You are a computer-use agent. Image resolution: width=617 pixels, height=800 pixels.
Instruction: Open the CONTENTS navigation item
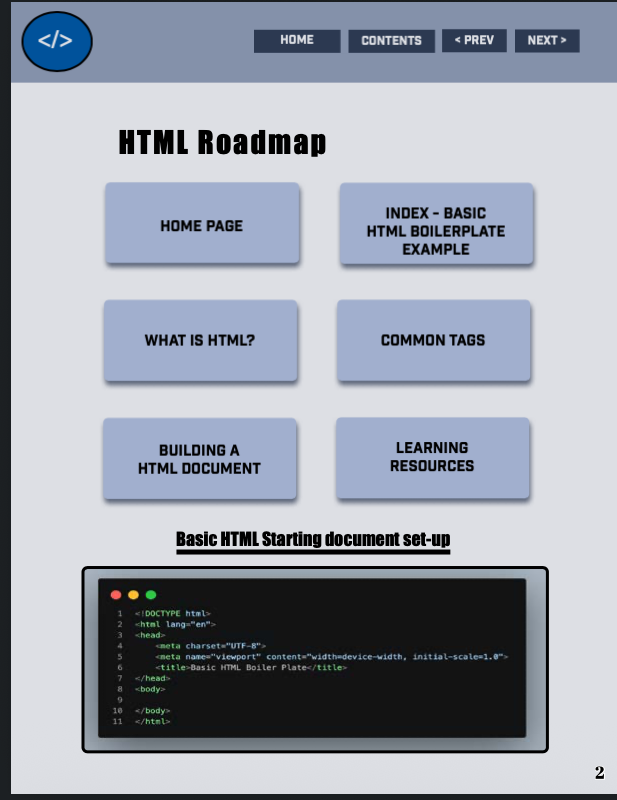point(391,41)
